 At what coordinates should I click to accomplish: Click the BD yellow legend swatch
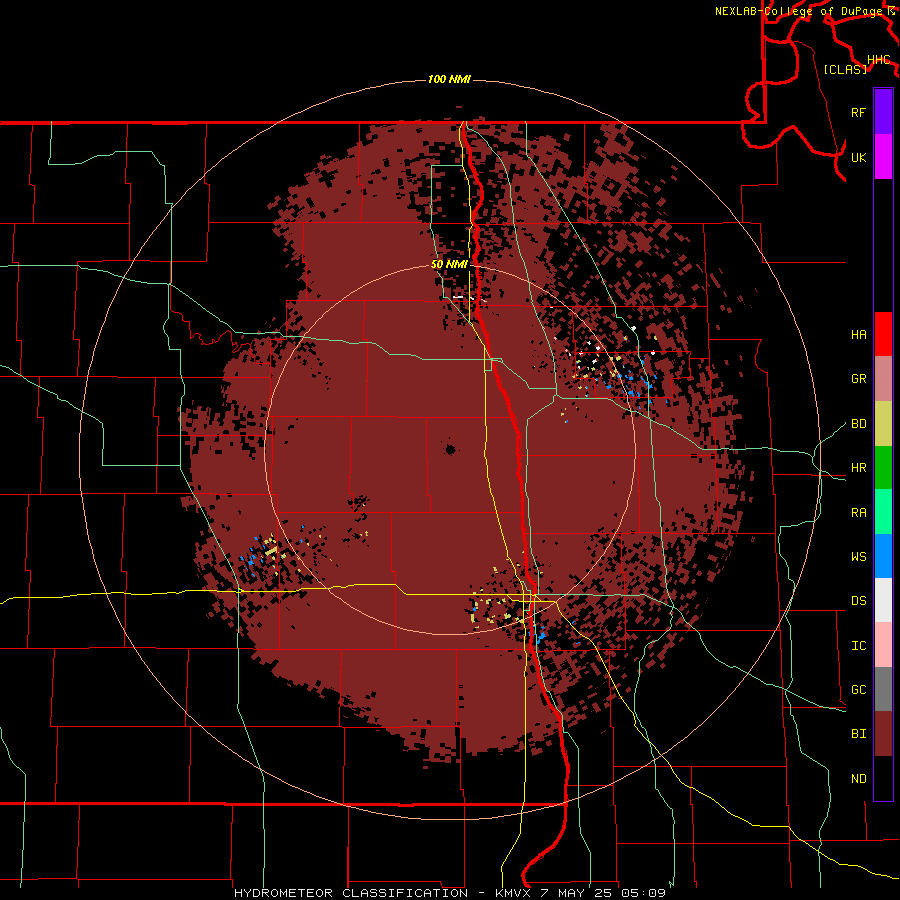click(883, 424)
